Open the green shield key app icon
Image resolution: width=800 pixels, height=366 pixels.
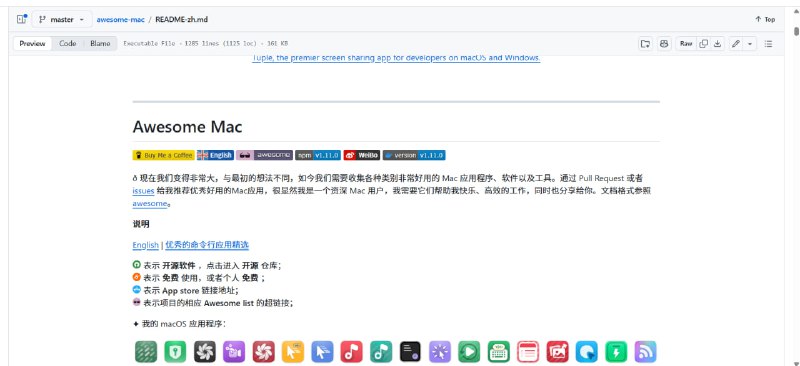pos(176,352)
